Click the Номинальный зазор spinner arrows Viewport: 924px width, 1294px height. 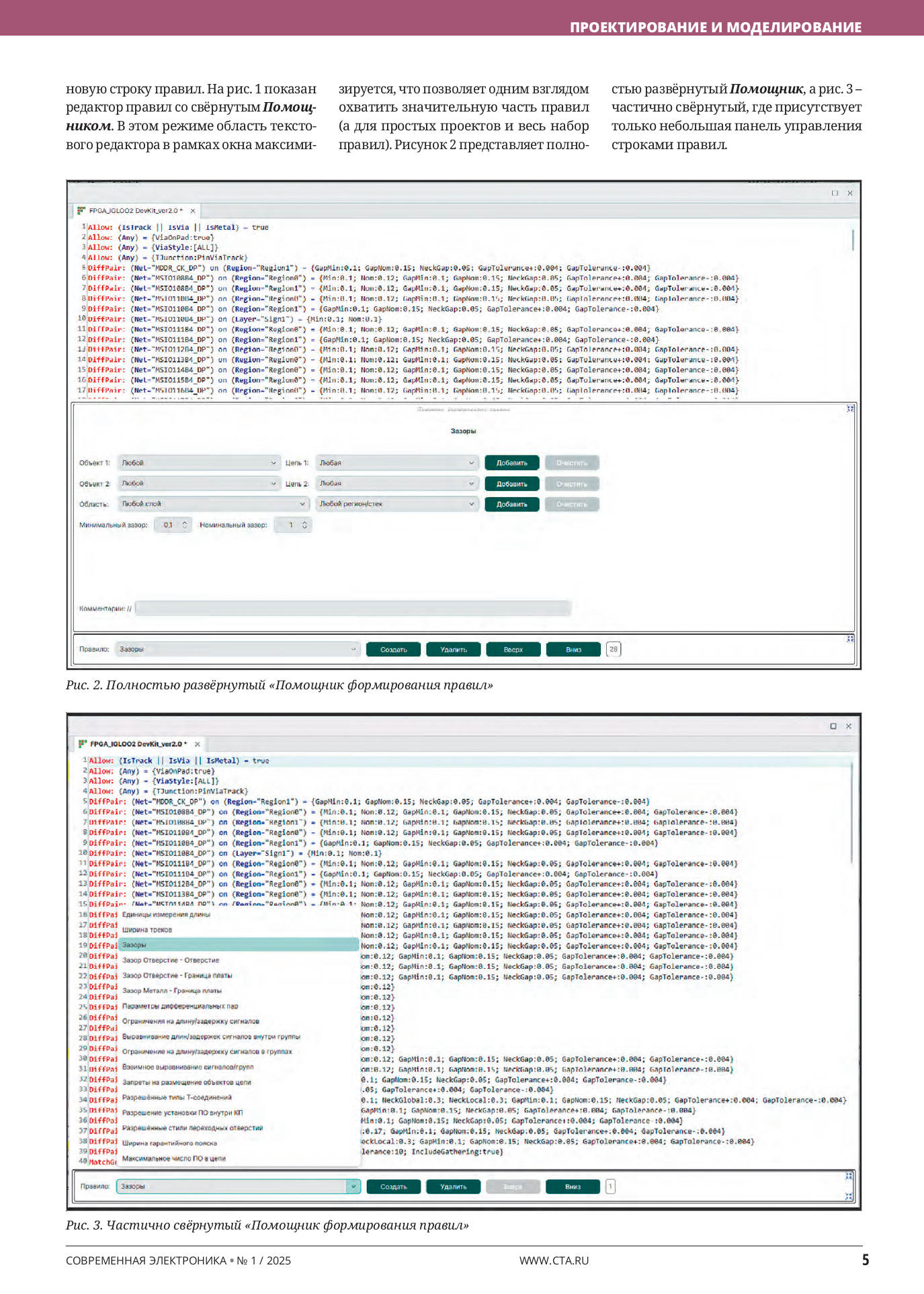point(304,525)
